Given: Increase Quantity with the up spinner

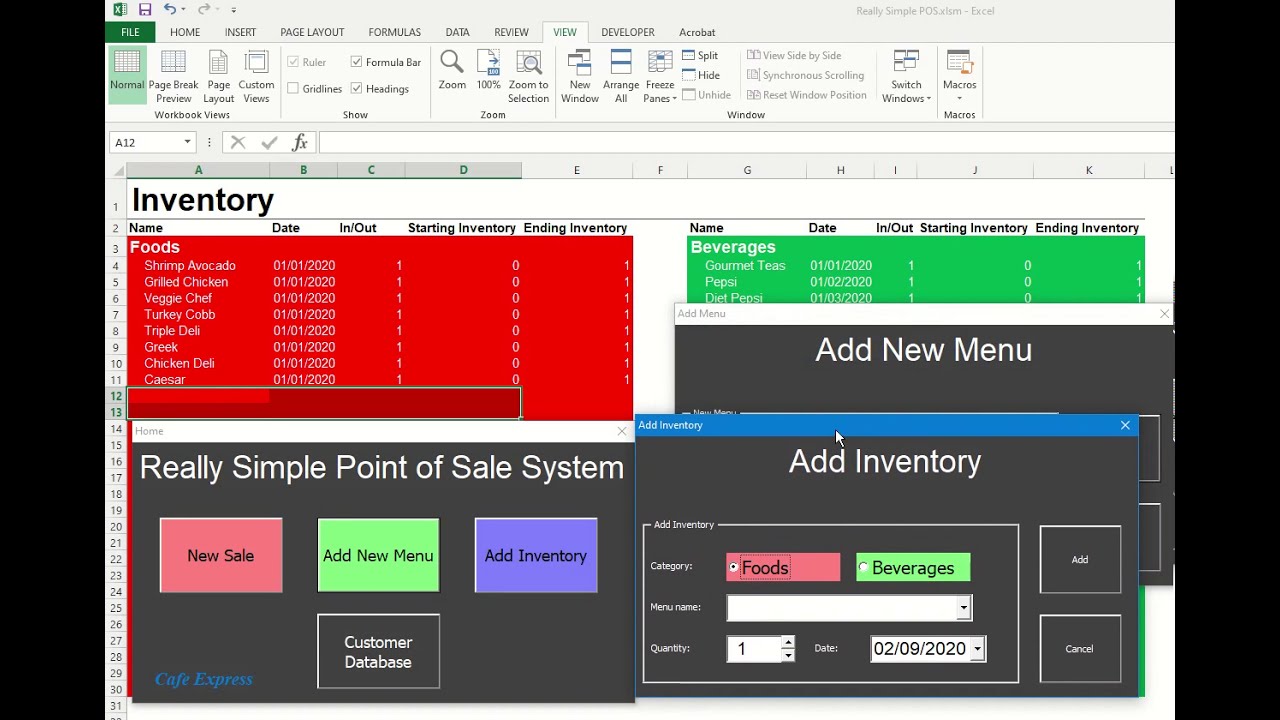Looking at the screenshot, I should [x=788, y=643].
